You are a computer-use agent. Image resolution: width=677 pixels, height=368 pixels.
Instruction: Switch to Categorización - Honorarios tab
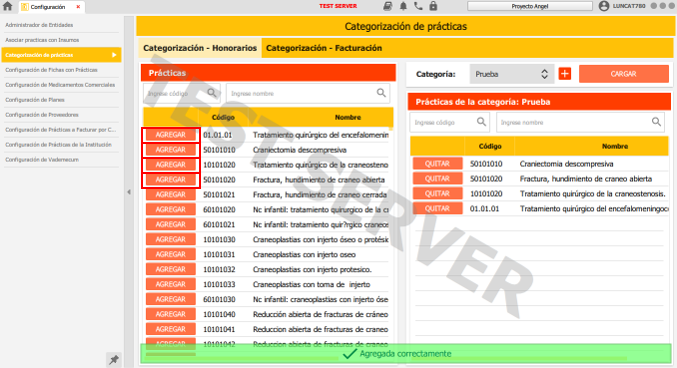coord(200,48)
